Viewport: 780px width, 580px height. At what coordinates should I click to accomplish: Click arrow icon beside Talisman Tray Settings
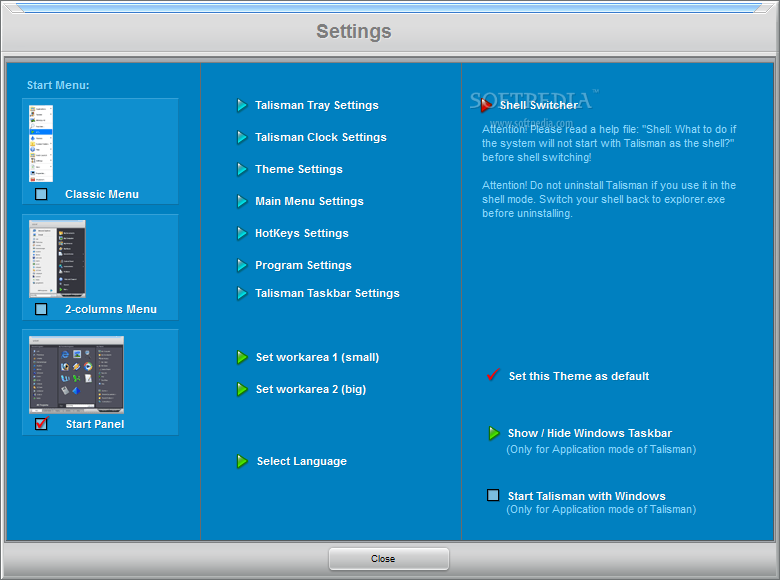[242, 105]
